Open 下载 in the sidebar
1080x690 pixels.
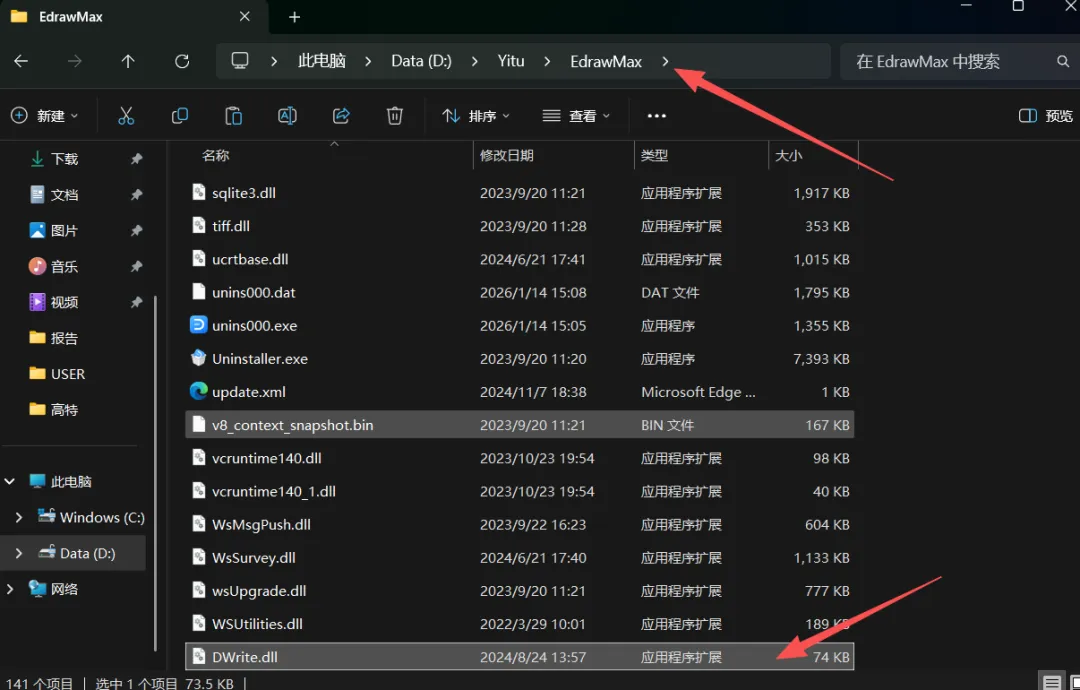pos(65,159)
